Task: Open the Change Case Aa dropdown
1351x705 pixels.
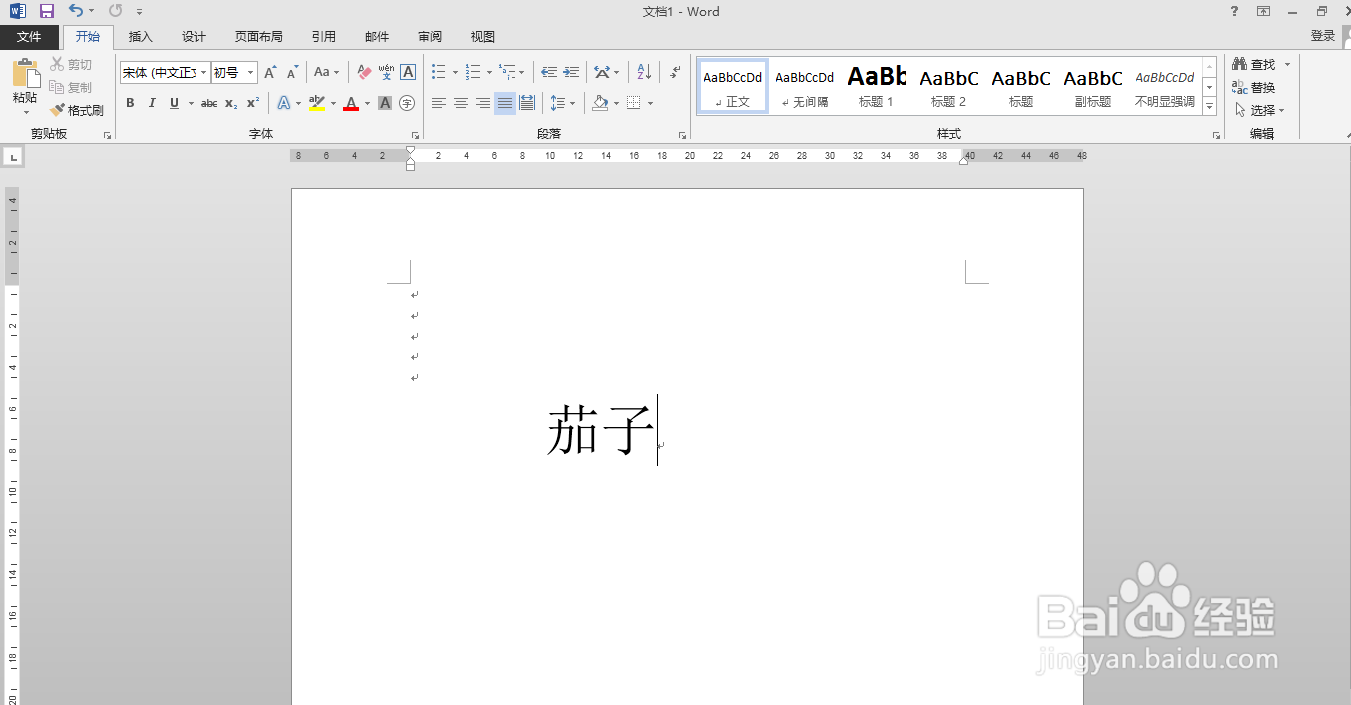Action: (326, 72)
